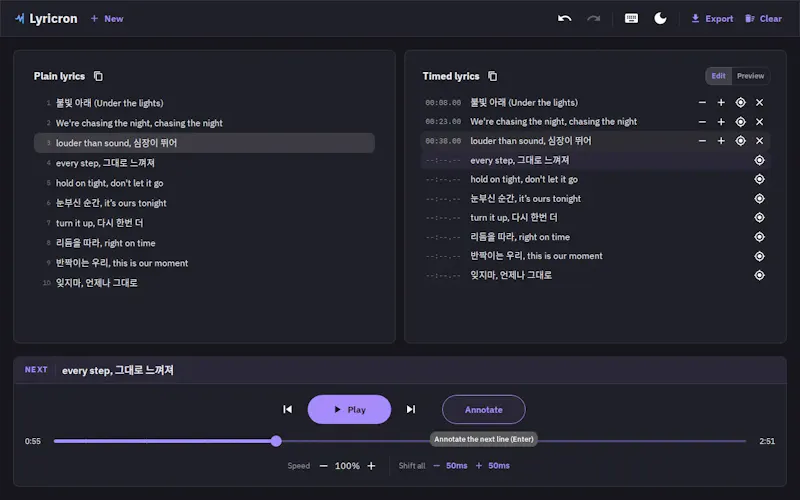Open keyboard shortcuts icon
Image resolution: width=800 pixels, height=500 pixels.
[x=631, y=19]
